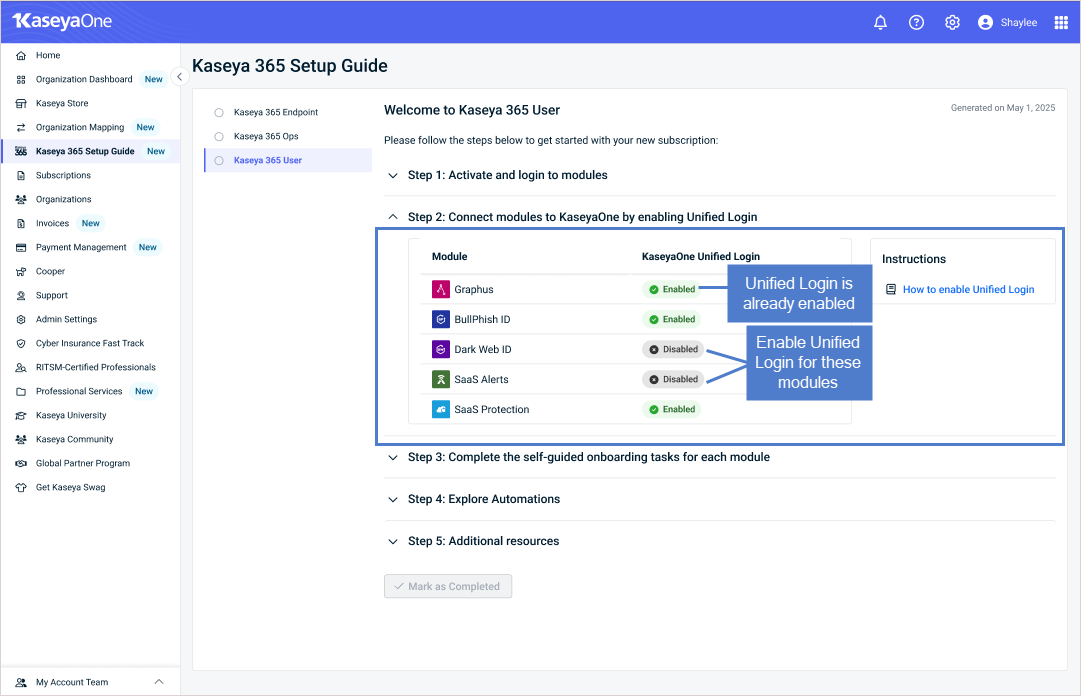Click the Kaseya Store sidebar icon

coord(21,103)
